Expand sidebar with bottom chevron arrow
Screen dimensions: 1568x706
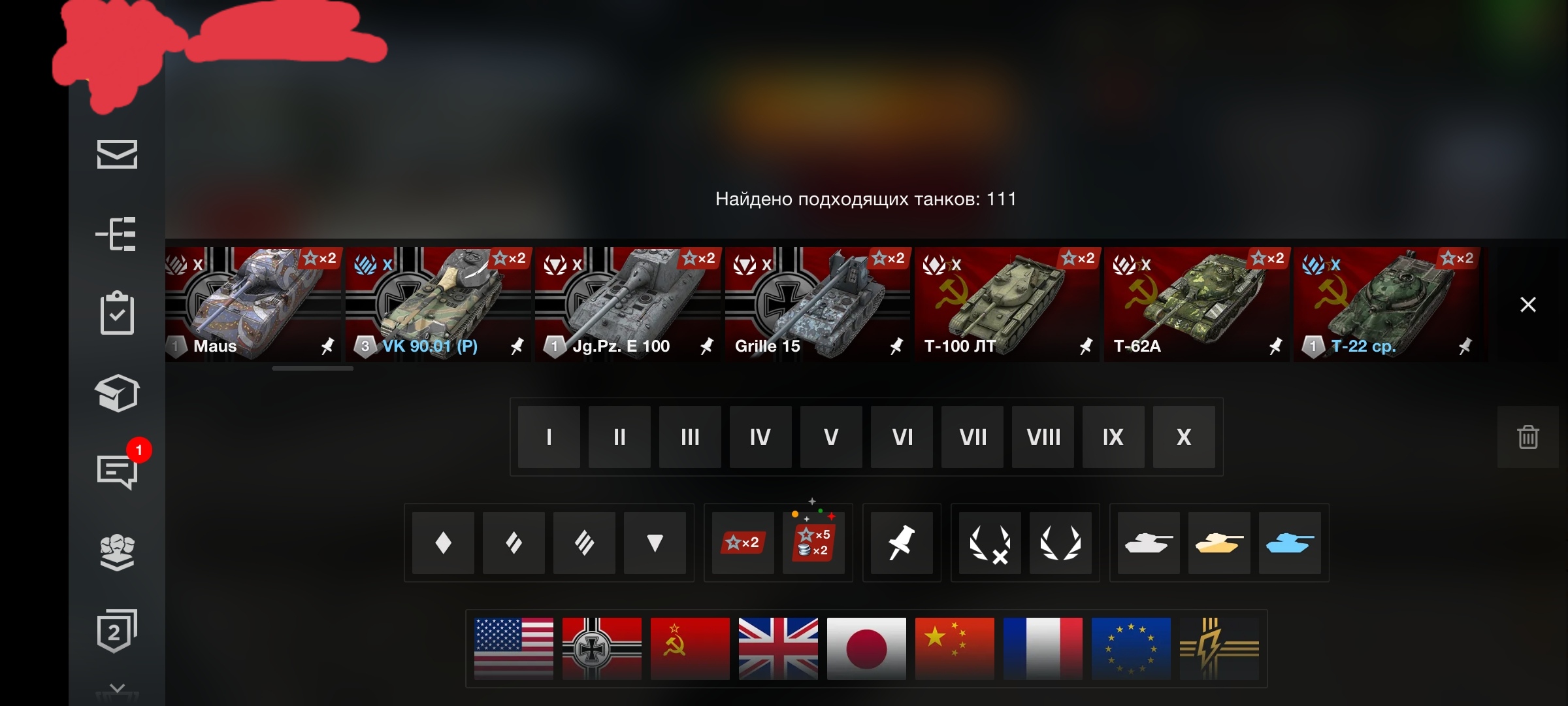117,688
